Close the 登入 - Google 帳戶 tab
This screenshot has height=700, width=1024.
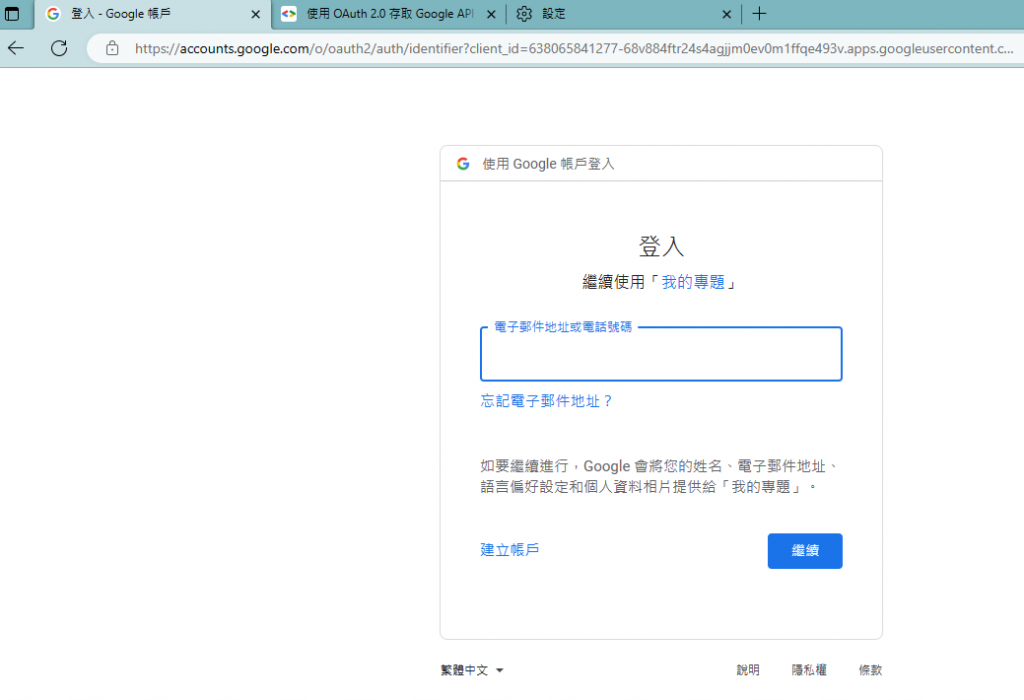pyautogui.click(x=255, y=14)
